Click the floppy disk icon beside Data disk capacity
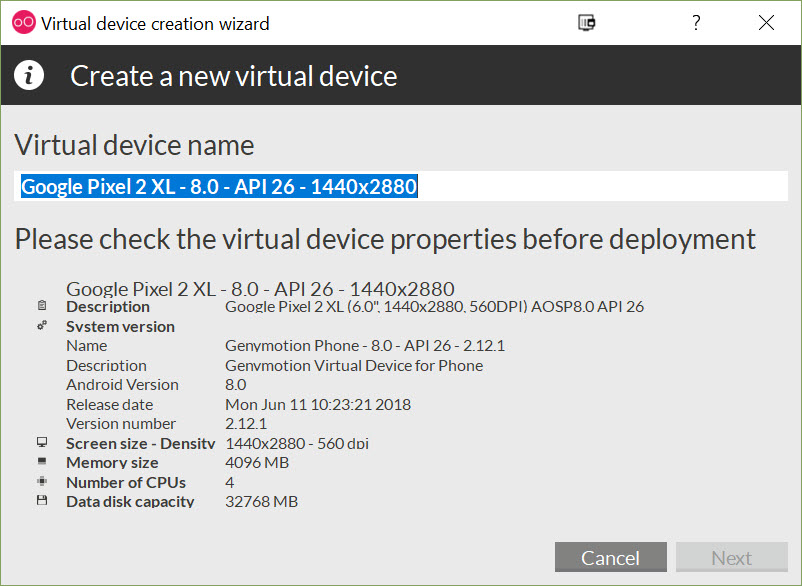The image size is (802, 586). pos(42,501)
